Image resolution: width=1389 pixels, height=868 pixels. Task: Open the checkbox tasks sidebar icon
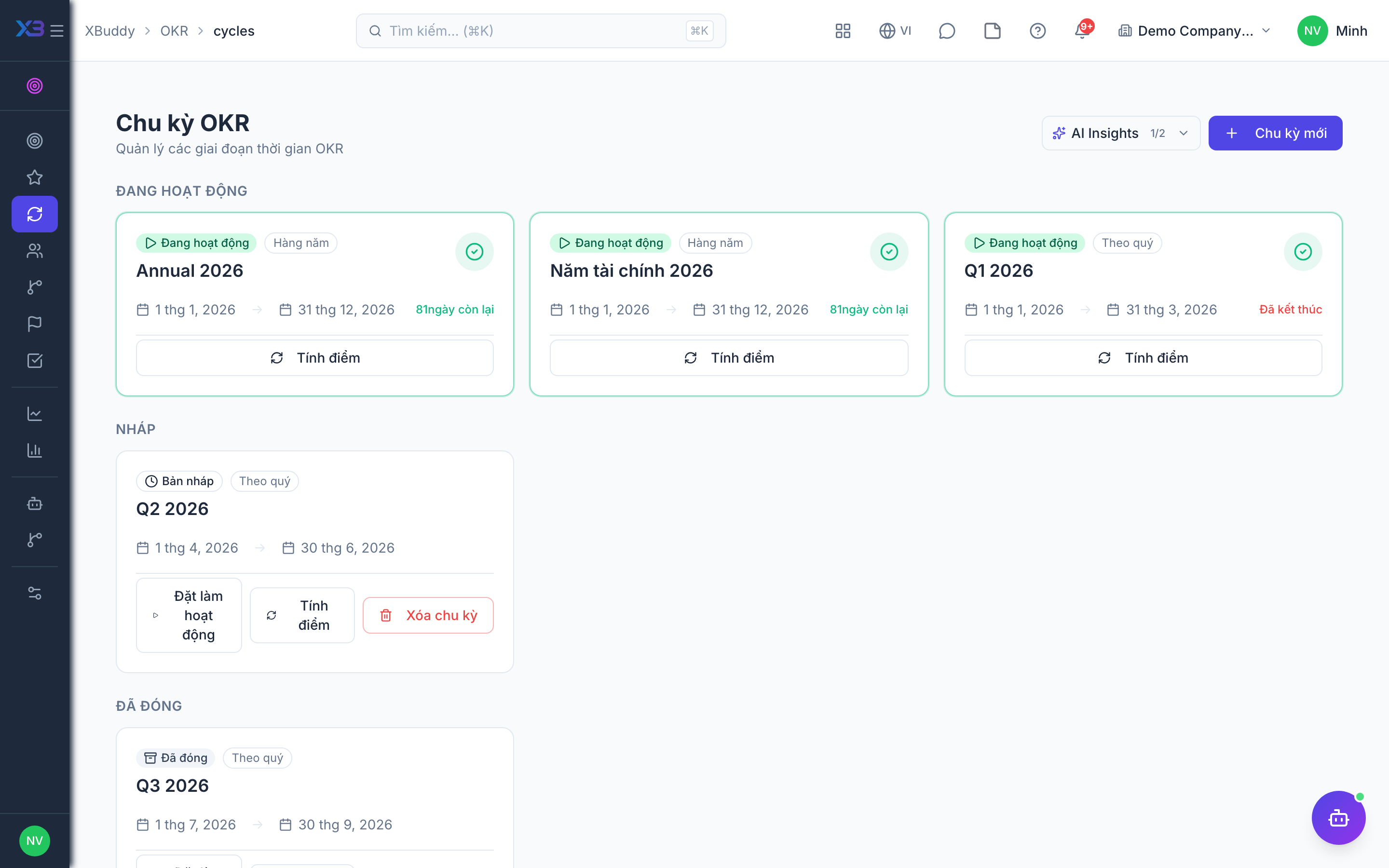(34, 361)
